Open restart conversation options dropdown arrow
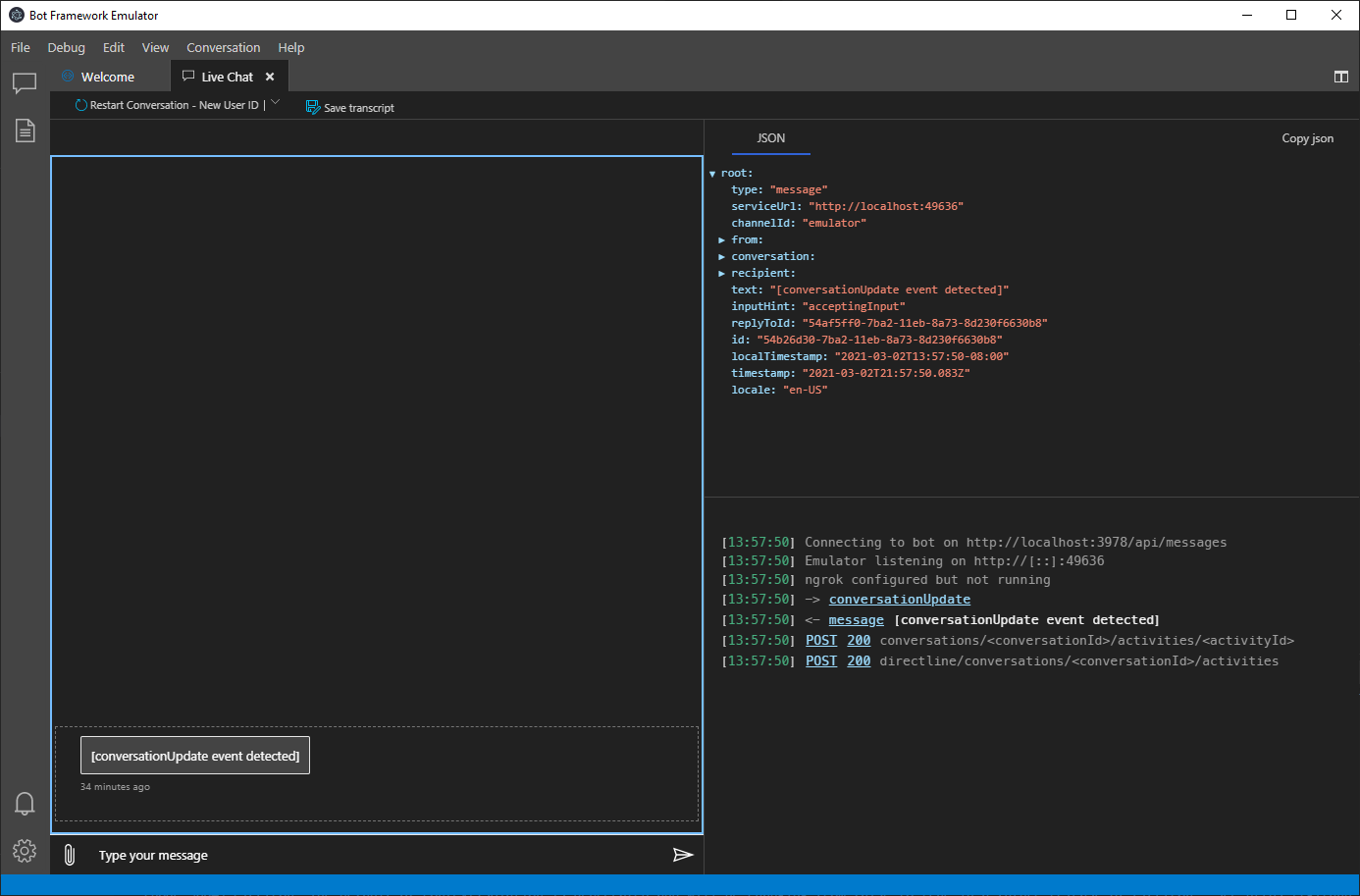Screen dimensions: 1360x896 275,102
